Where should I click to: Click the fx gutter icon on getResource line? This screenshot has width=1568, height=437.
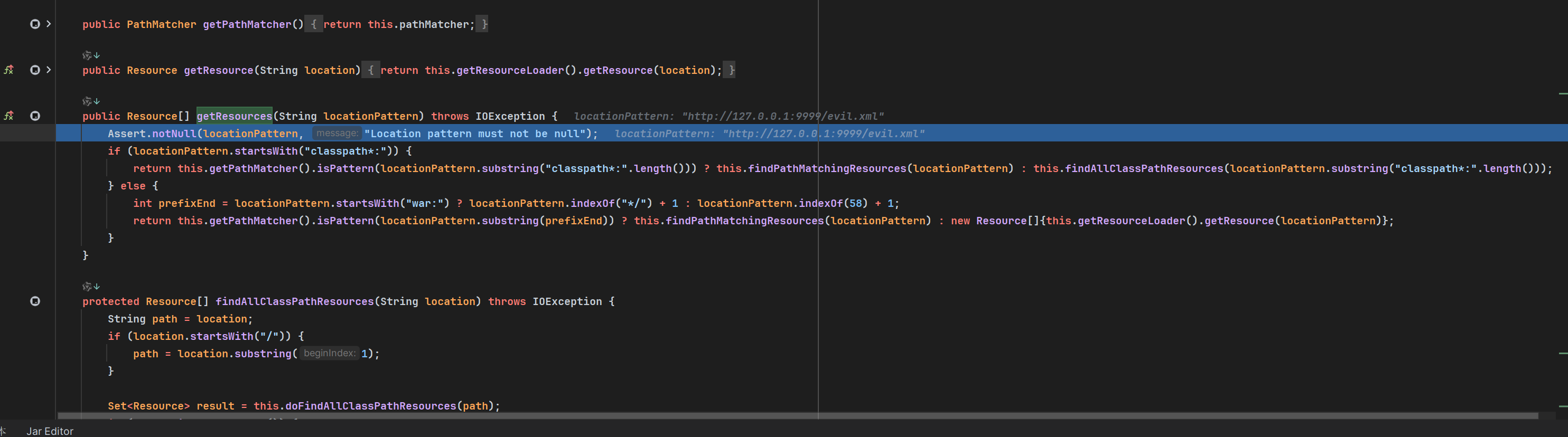click(x=8, y=70)
